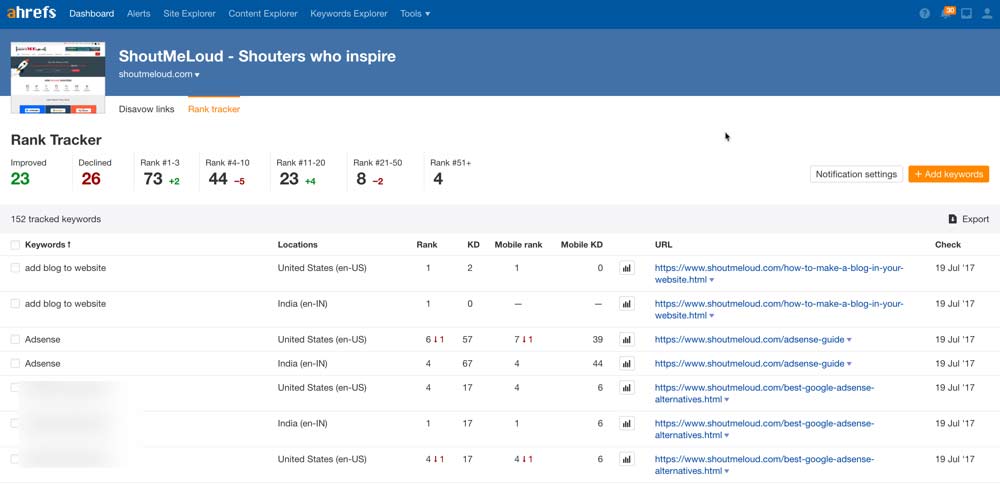This screenshot has height=484, width=1000.
Task: Filter by Rank #4-10 stat
Action: click(227, 172)
